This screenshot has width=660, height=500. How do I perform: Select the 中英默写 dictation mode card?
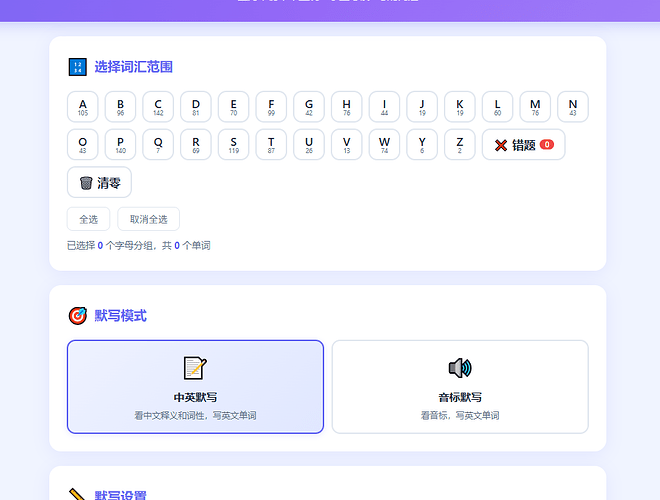pos(195,387)
